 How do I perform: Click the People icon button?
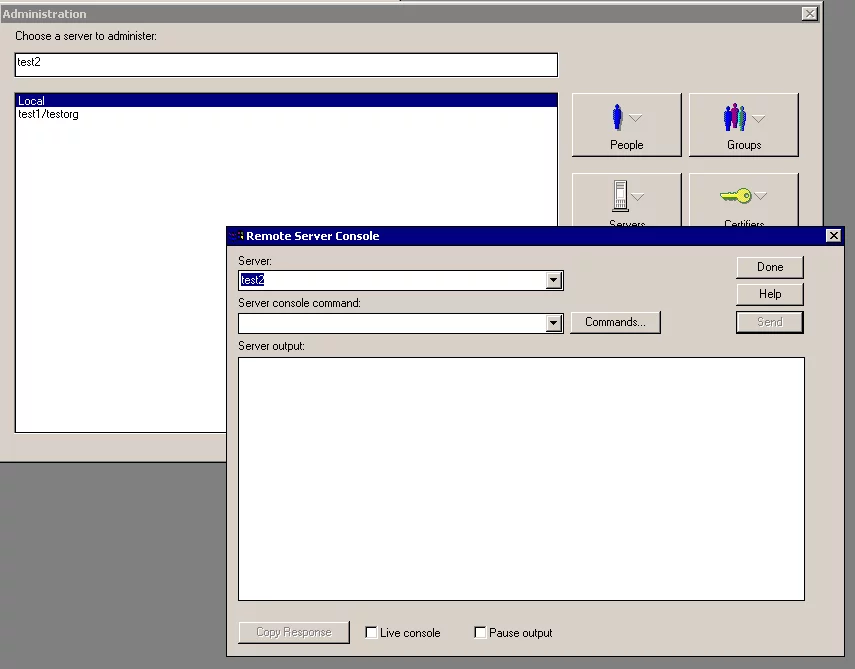(626, 124)
